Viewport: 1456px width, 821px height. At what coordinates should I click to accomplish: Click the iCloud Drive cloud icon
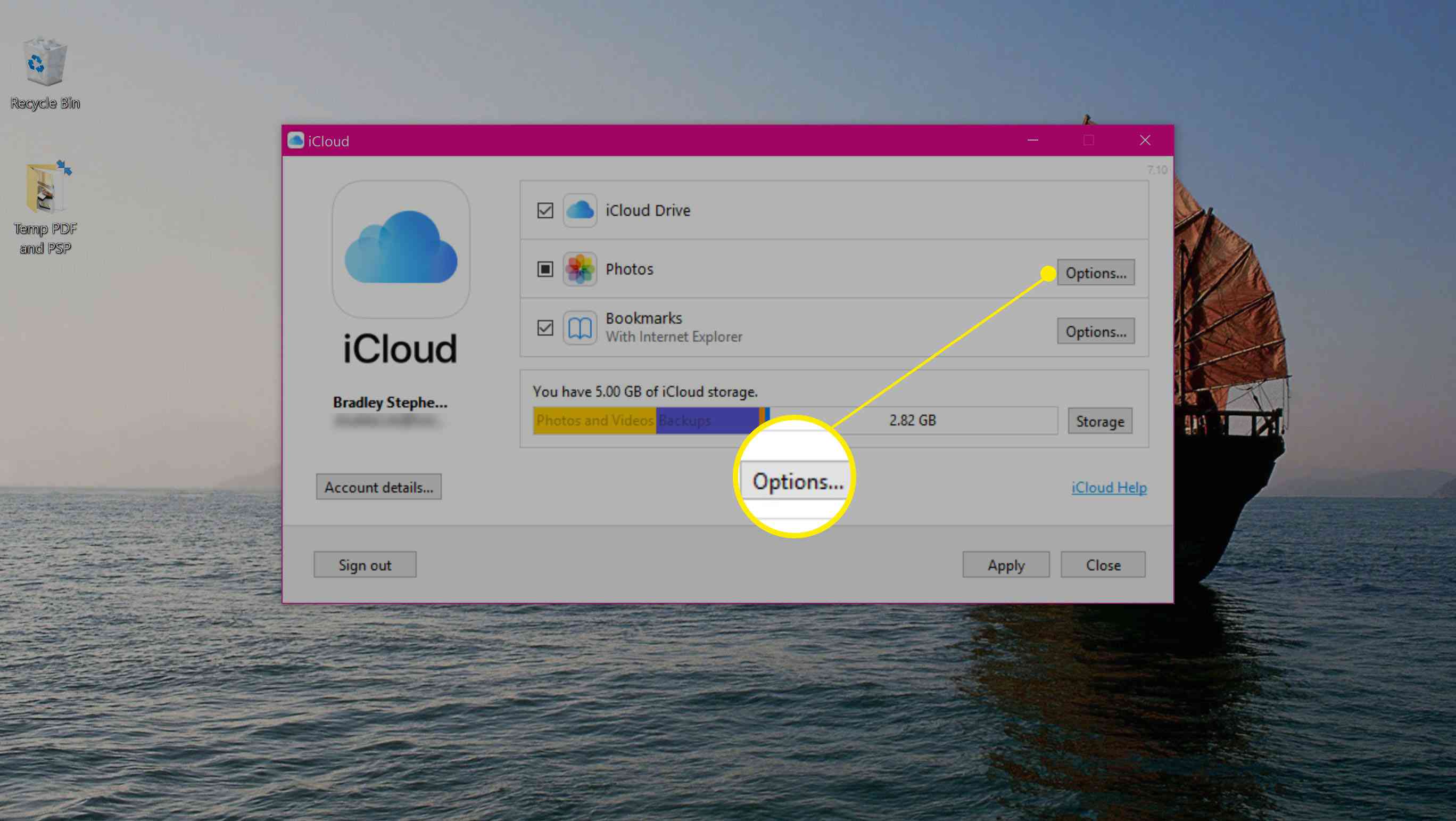click(580, 210)
